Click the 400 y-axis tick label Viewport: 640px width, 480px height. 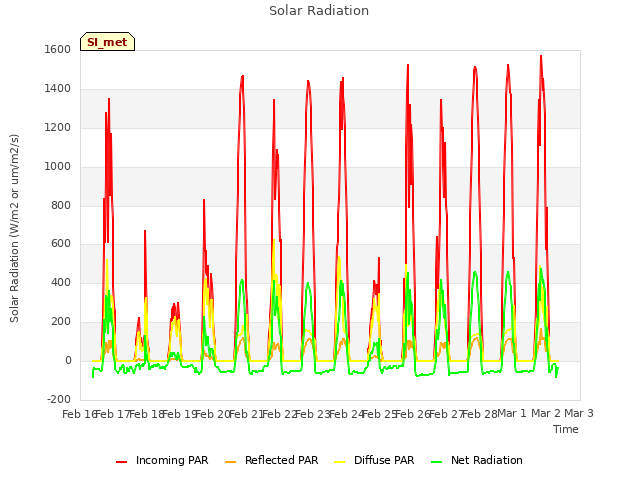point(61,283)
